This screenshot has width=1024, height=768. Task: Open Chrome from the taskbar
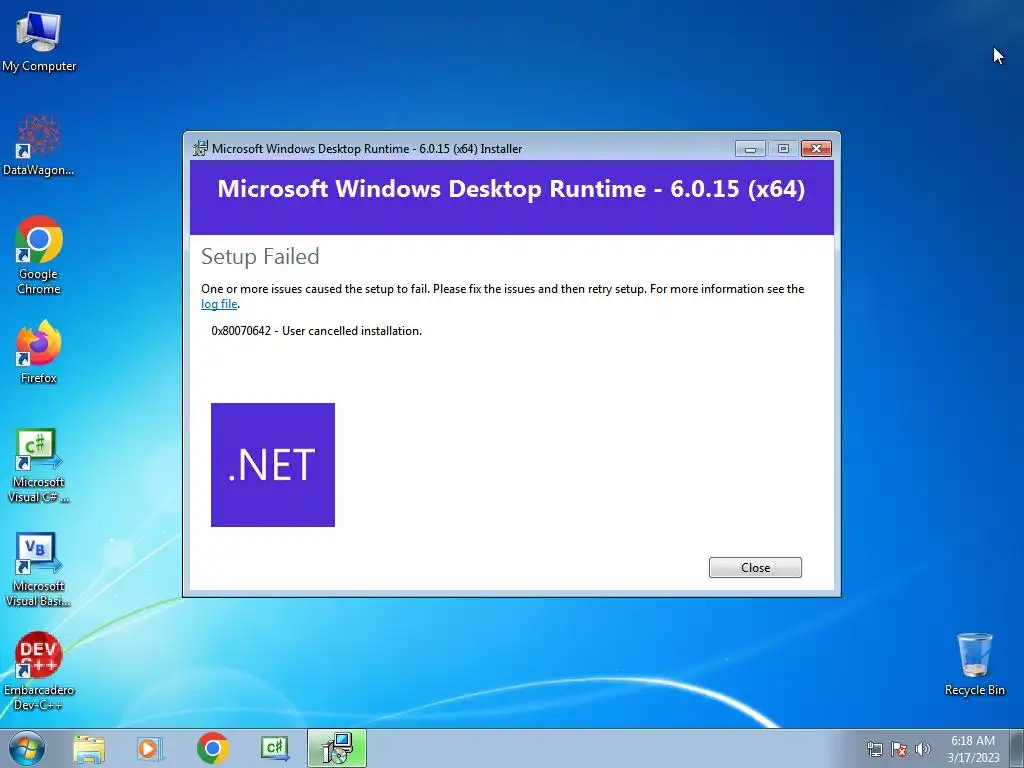coord(212,748)
